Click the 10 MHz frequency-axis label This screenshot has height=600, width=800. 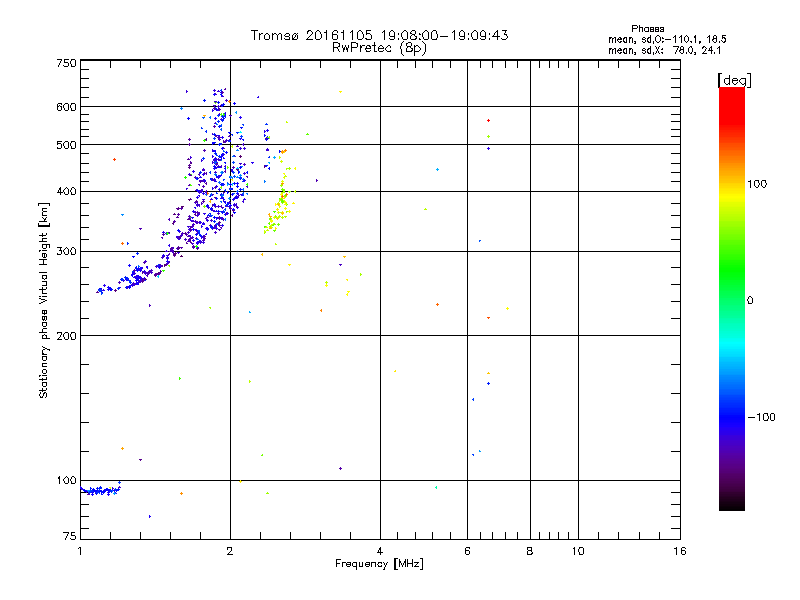[578, 551]
